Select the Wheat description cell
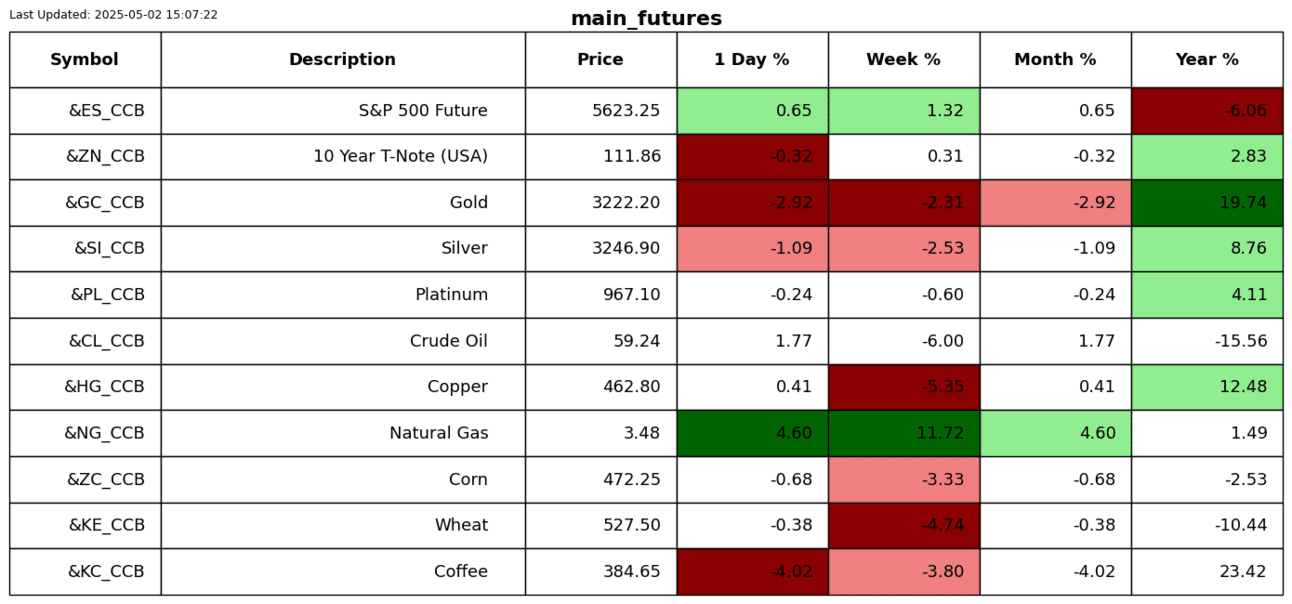This screenshot has width=1292, height=604. (x=461, y=526)
